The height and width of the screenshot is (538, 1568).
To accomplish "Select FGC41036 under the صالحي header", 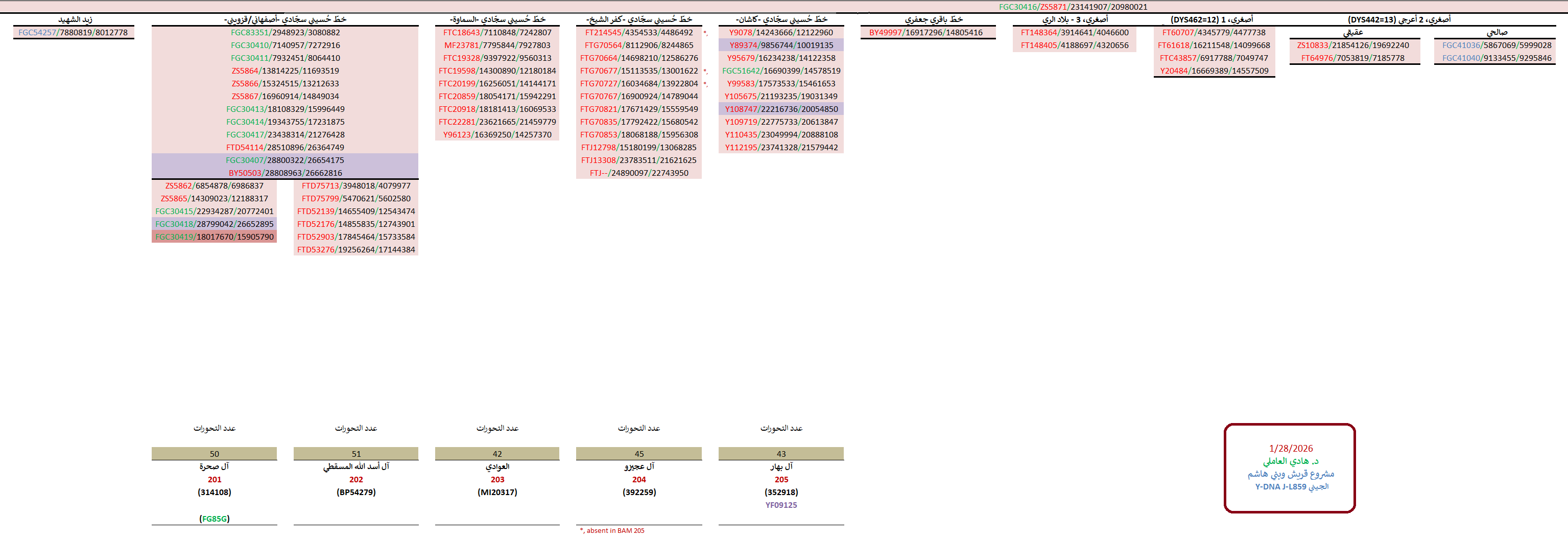I will tap(1496, 45).
